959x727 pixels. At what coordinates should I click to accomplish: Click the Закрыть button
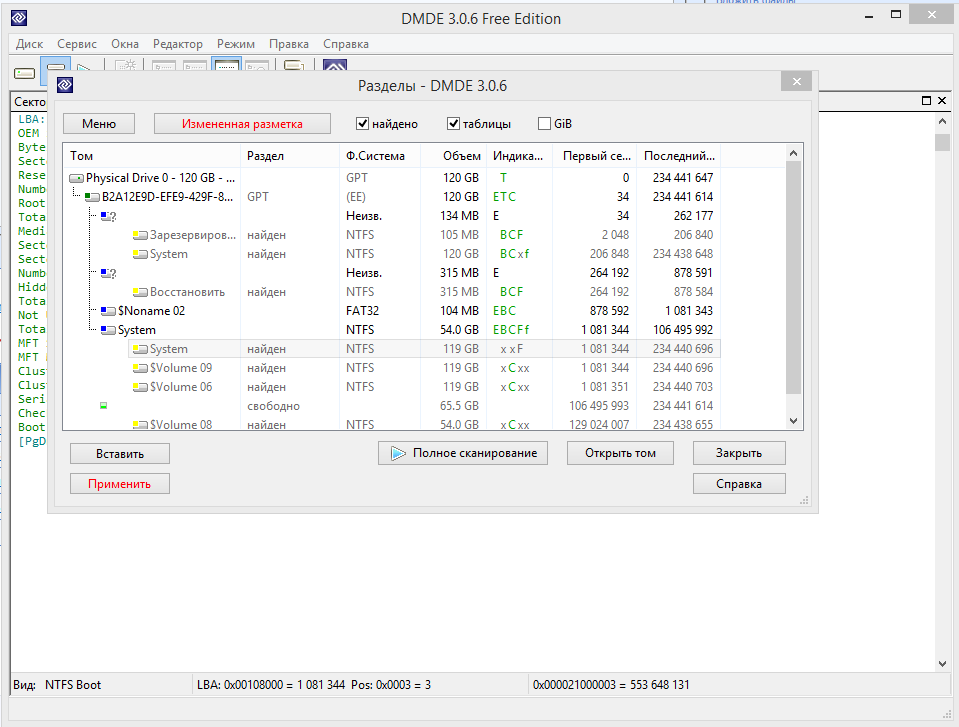739,453
